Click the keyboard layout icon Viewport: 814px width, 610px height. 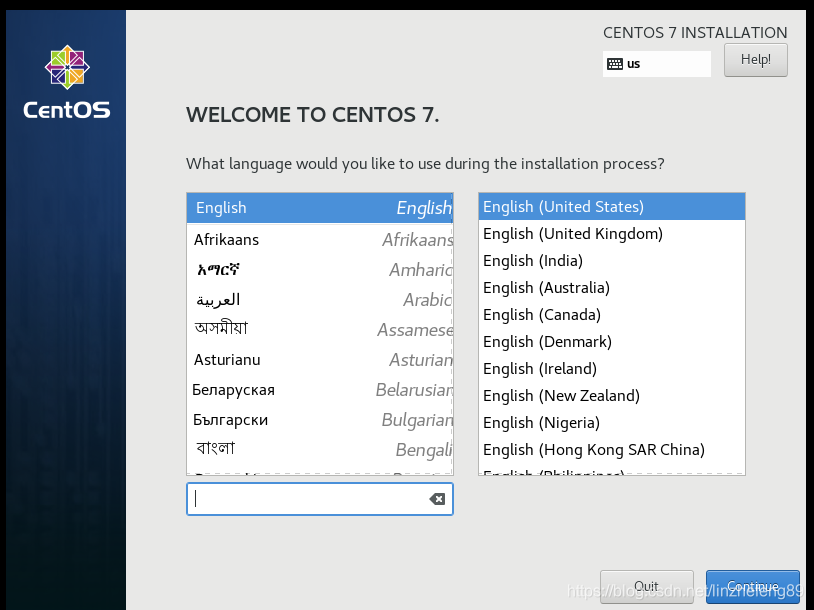coord(615,64)
